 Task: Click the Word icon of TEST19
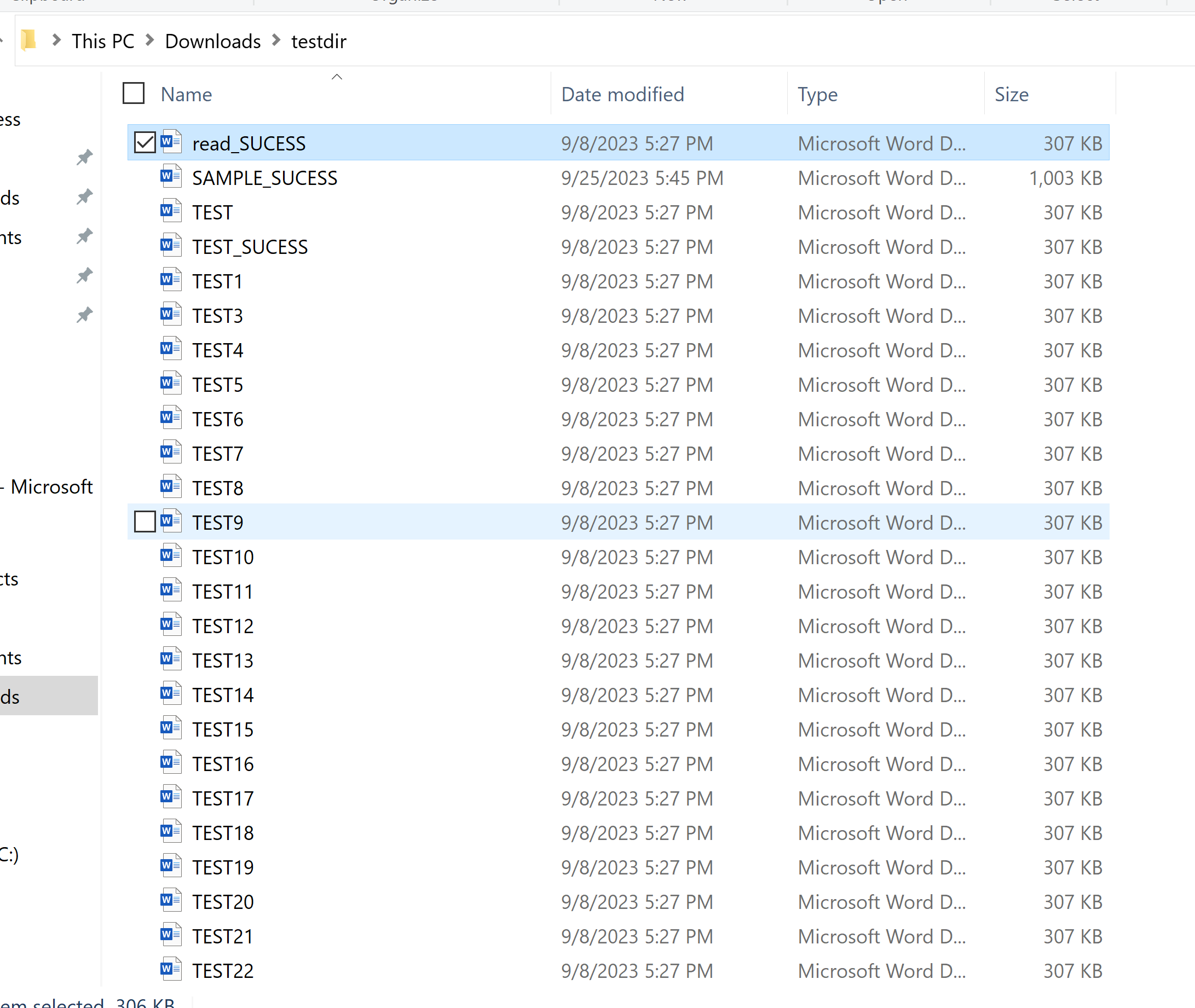point(171,866)
